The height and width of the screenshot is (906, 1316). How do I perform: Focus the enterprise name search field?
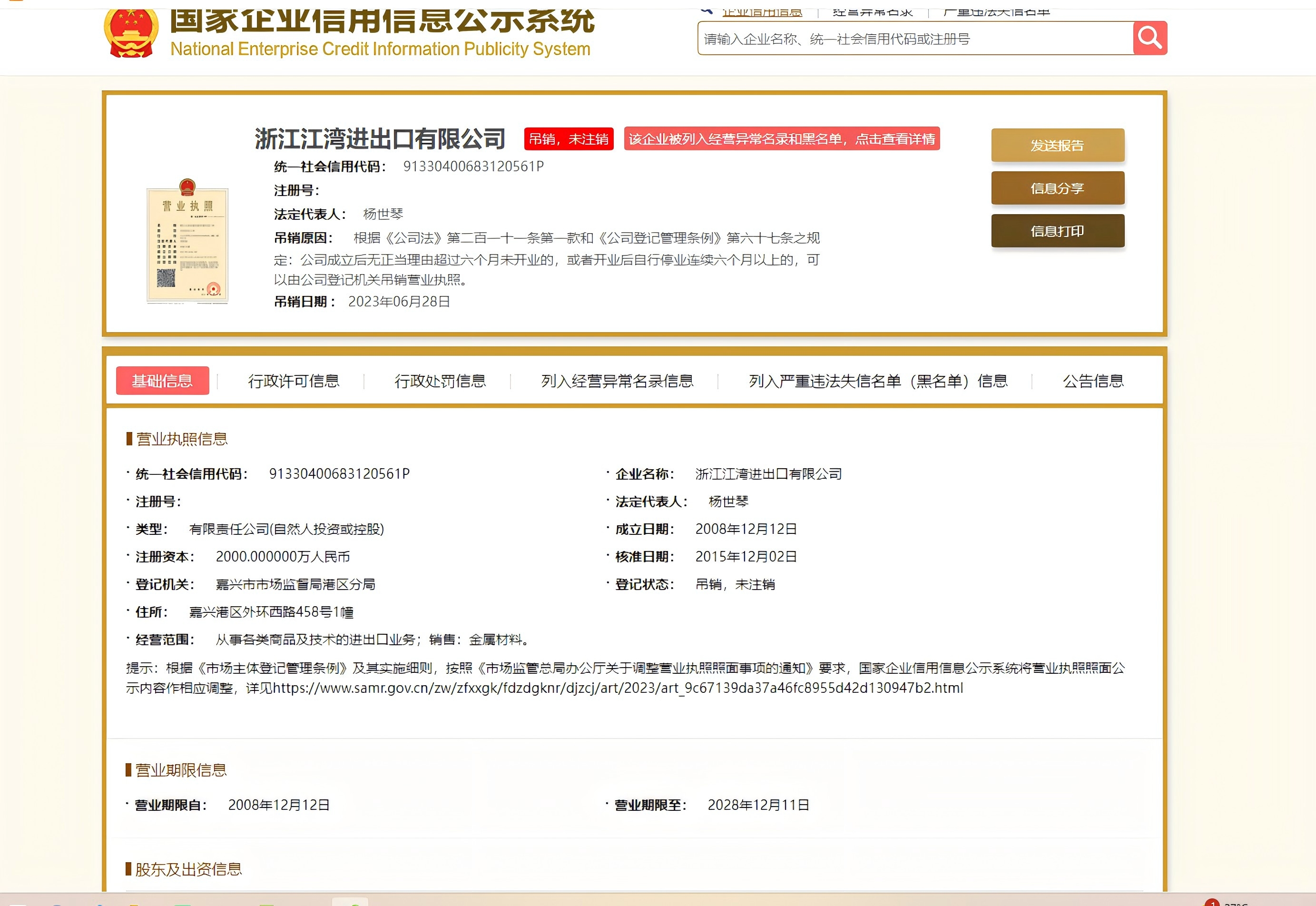(915, 39)
